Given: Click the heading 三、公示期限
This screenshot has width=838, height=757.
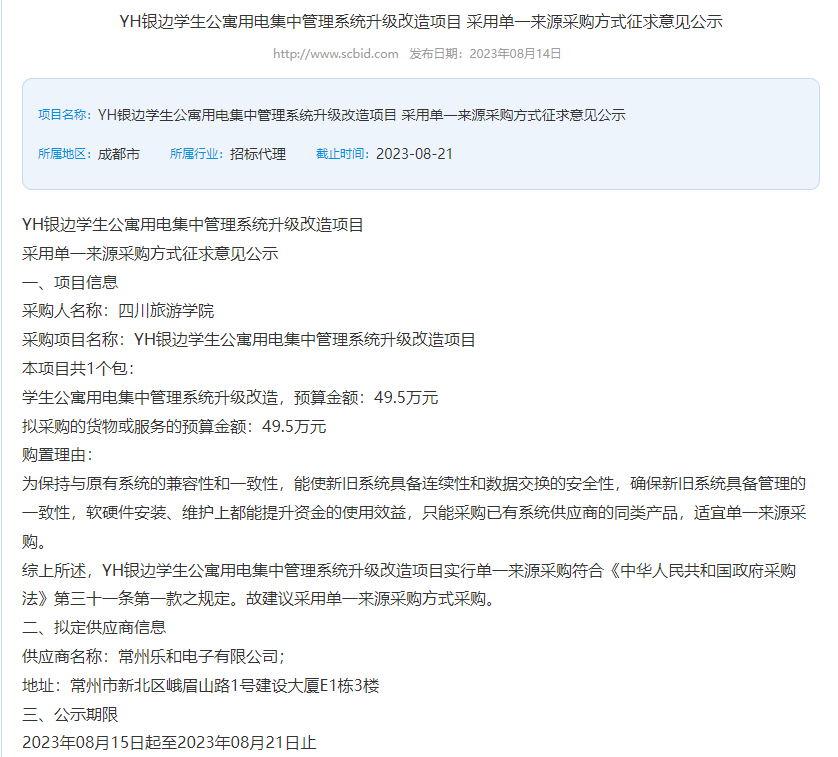Looking at the screenshot, I should [x=70, y=714].
